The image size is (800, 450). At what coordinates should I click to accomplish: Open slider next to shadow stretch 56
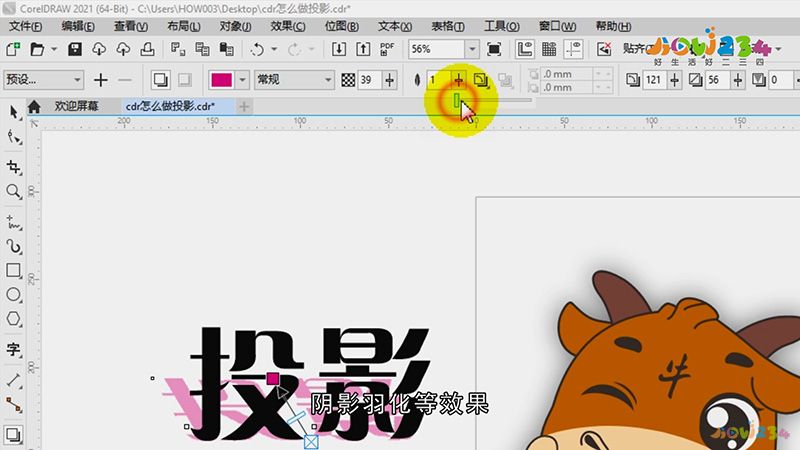738,80
